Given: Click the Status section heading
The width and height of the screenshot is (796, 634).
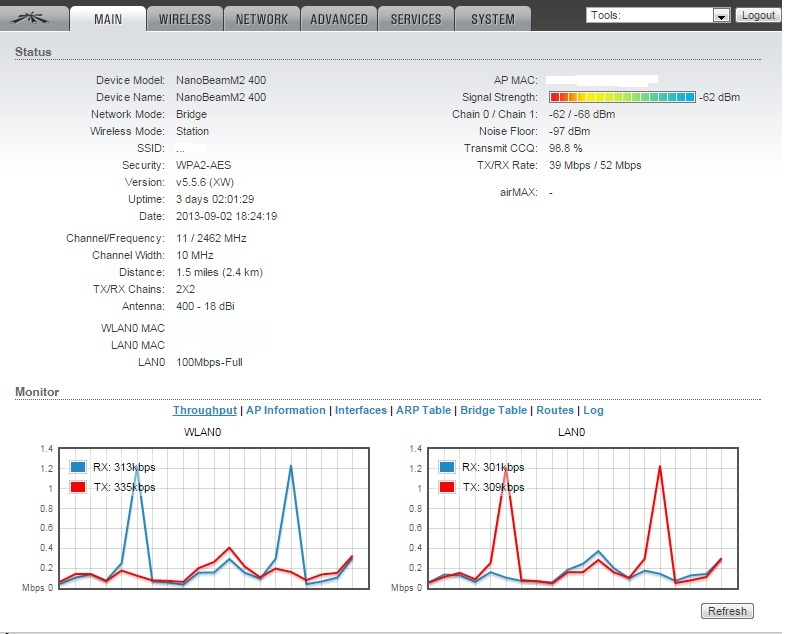Looking at the screenshot, I should pyautogui.click(x=33, y=52).
